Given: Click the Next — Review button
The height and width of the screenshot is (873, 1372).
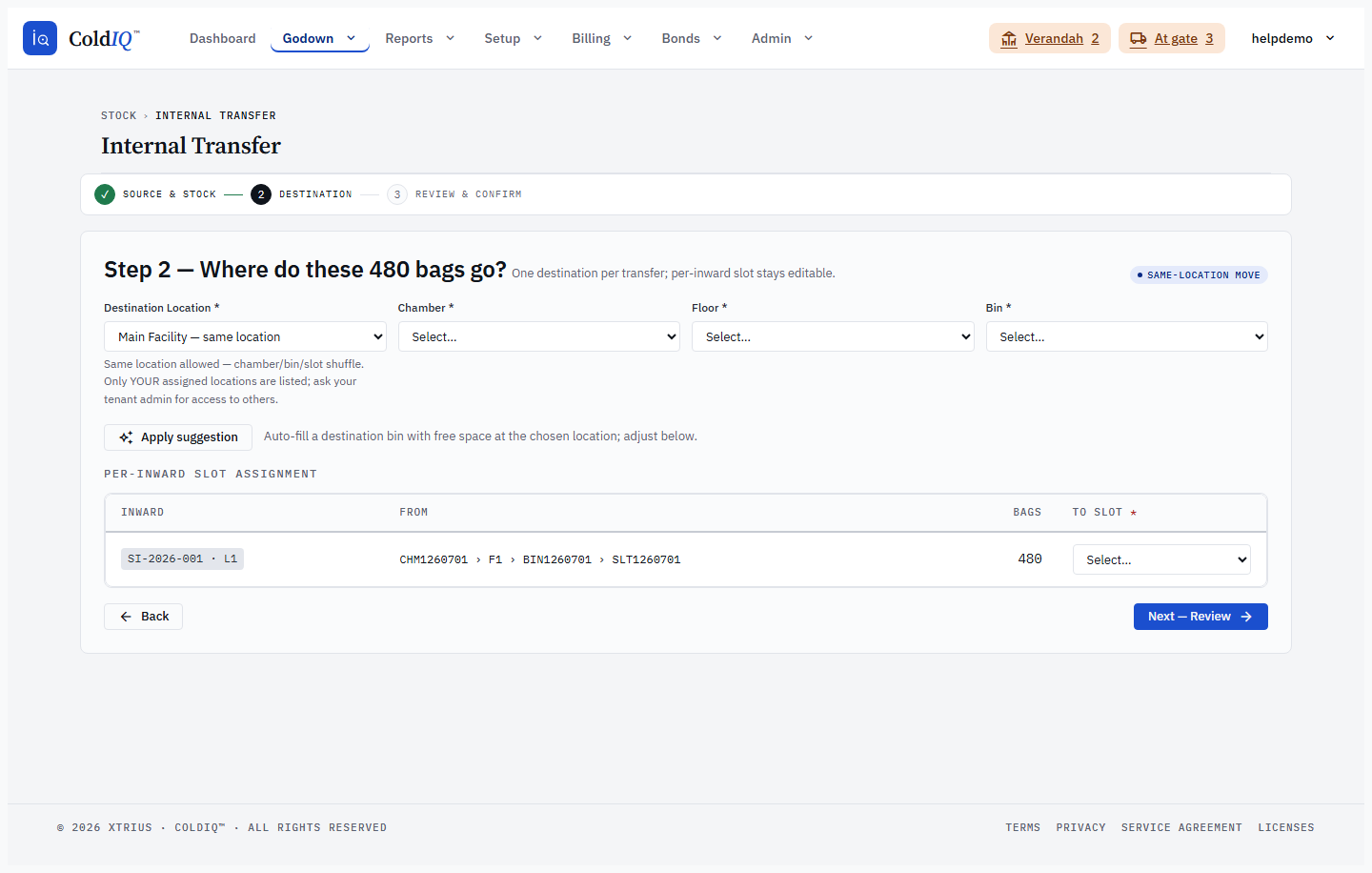Looking at the screenshot, I should [x=1200, y=617].
